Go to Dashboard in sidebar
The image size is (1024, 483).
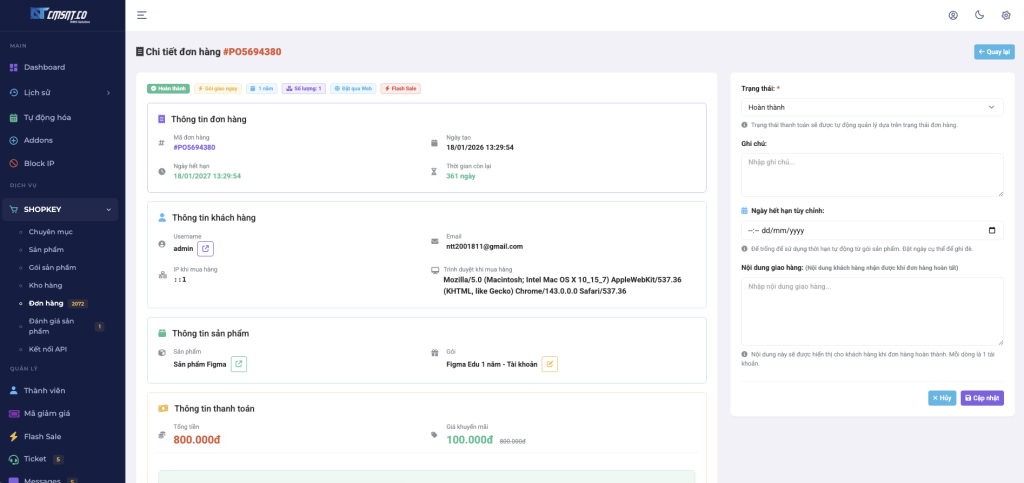click(44, 67)
